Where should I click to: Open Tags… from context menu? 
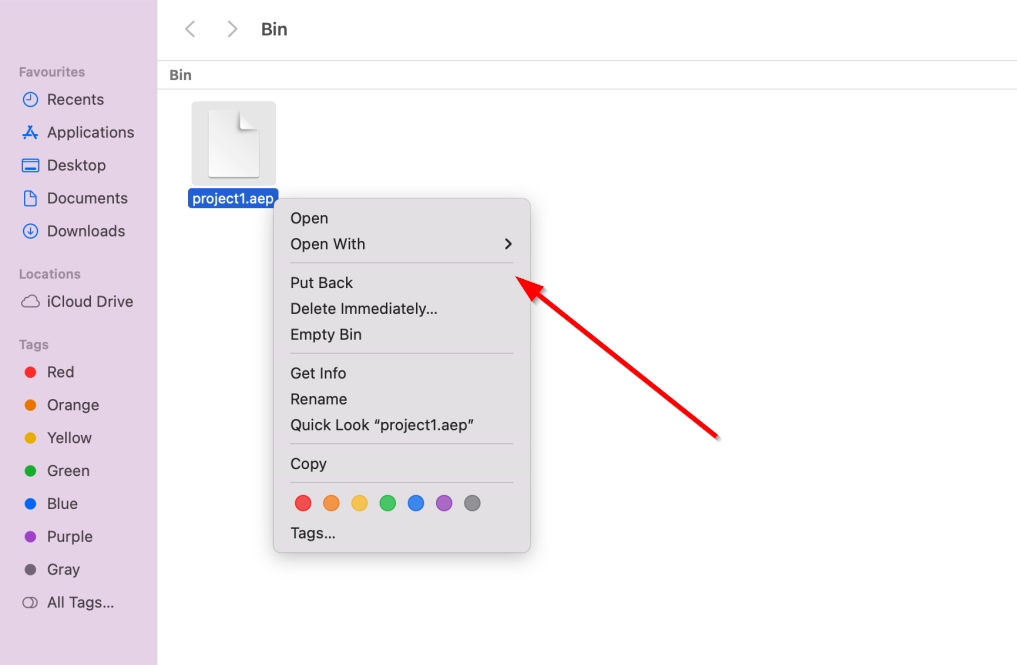coord(313,533)
